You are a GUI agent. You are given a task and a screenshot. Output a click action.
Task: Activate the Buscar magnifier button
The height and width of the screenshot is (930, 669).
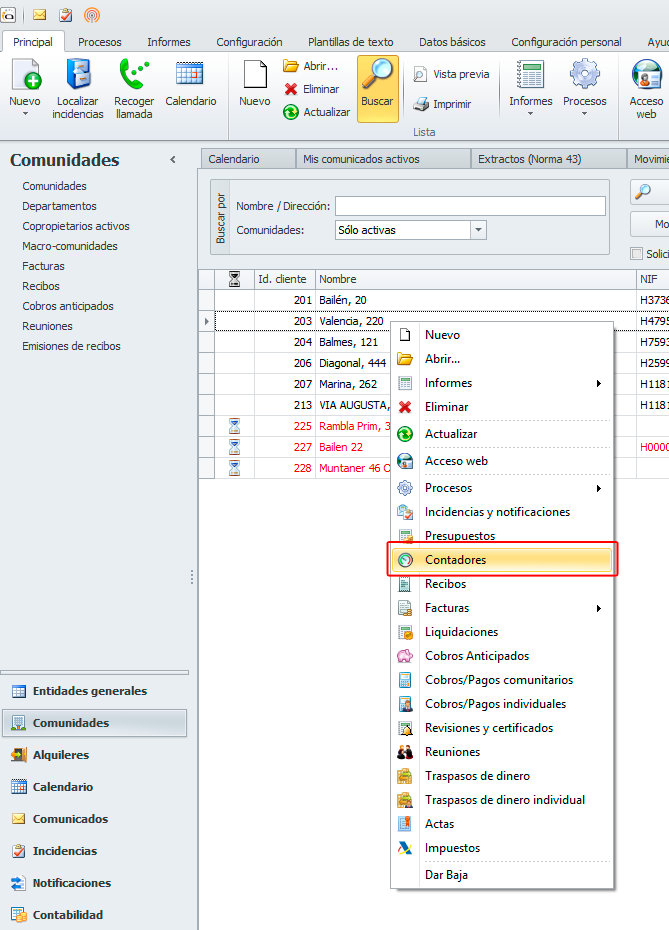377,89
